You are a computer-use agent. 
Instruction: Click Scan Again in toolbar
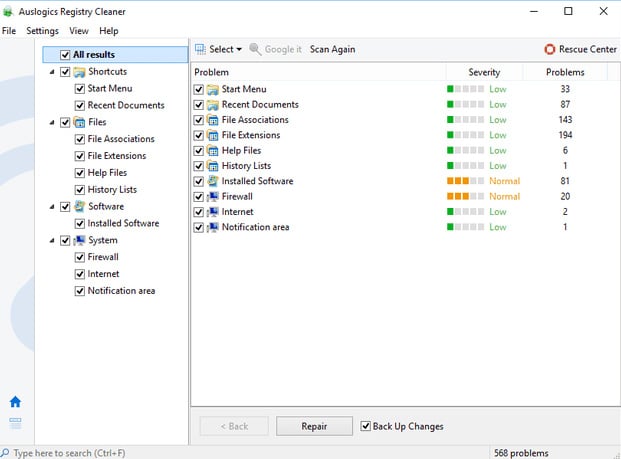tap(332, 50)
